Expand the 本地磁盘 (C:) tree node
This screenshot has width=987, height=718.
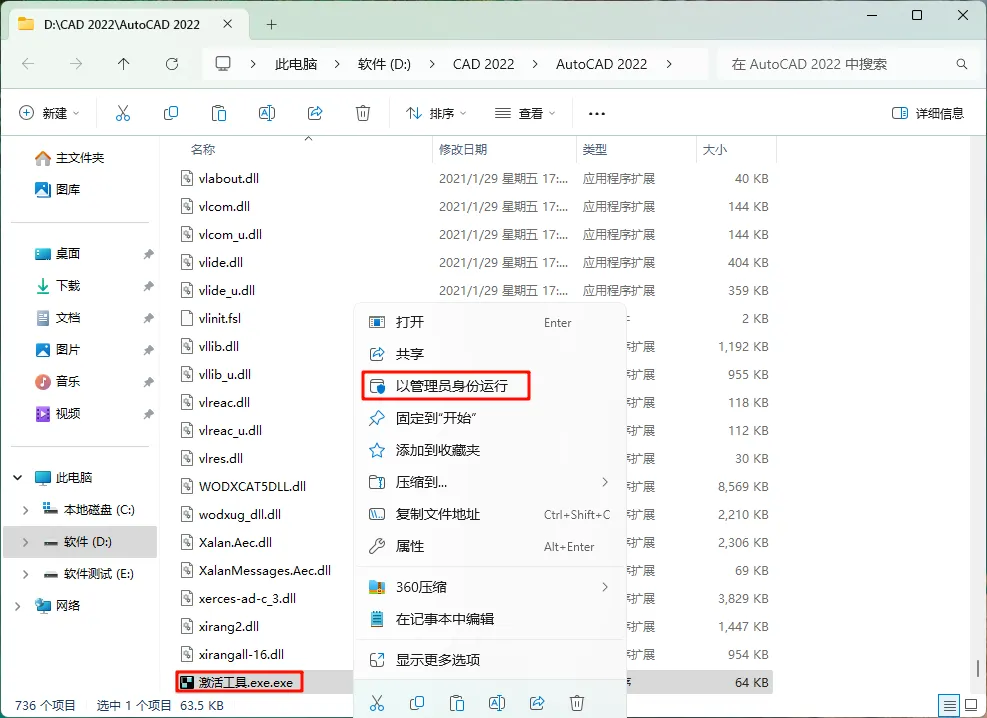25,510
